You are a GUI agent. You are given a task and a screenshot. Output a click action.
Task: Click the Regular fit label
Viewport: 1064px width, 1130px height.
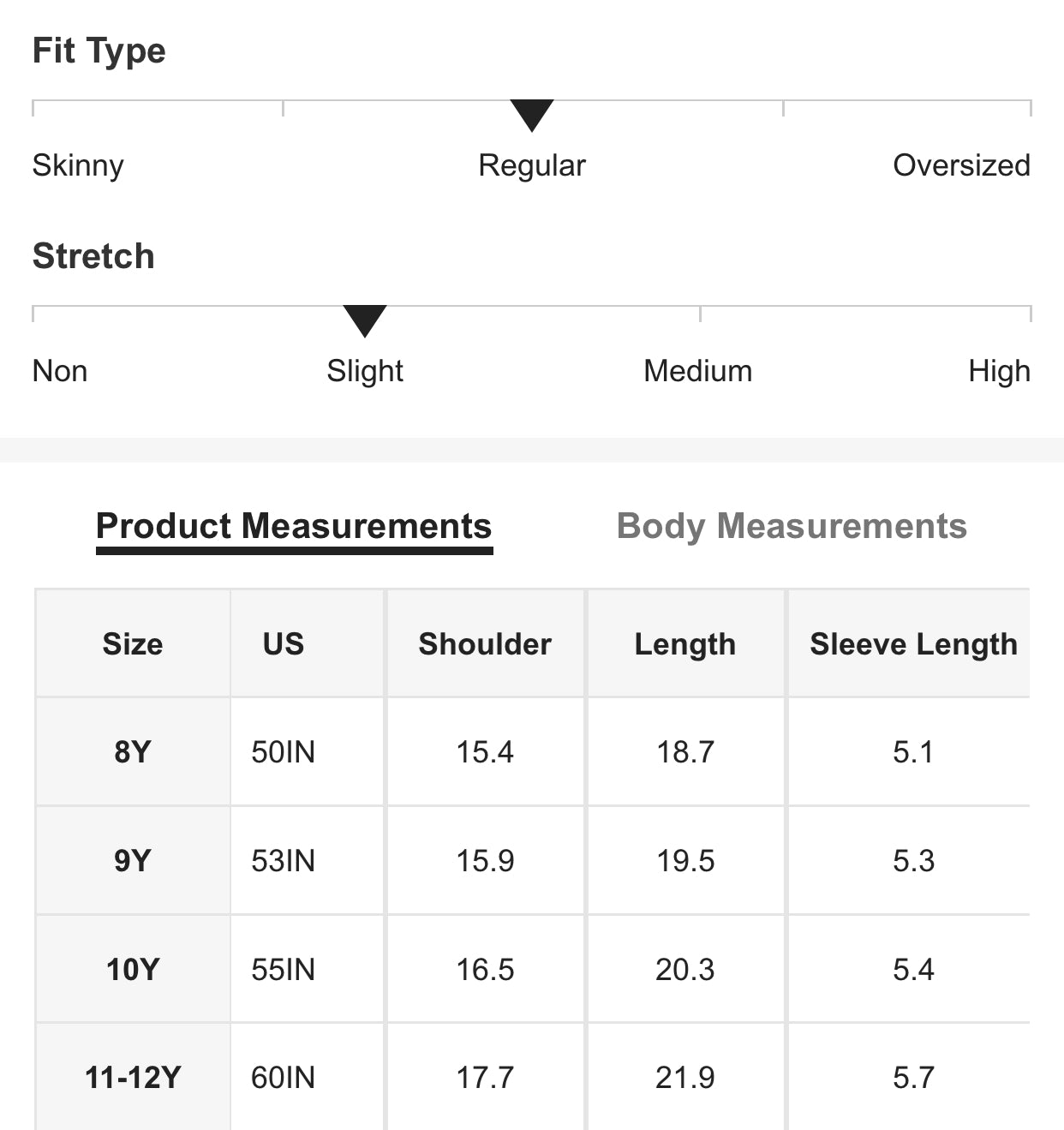532,165
